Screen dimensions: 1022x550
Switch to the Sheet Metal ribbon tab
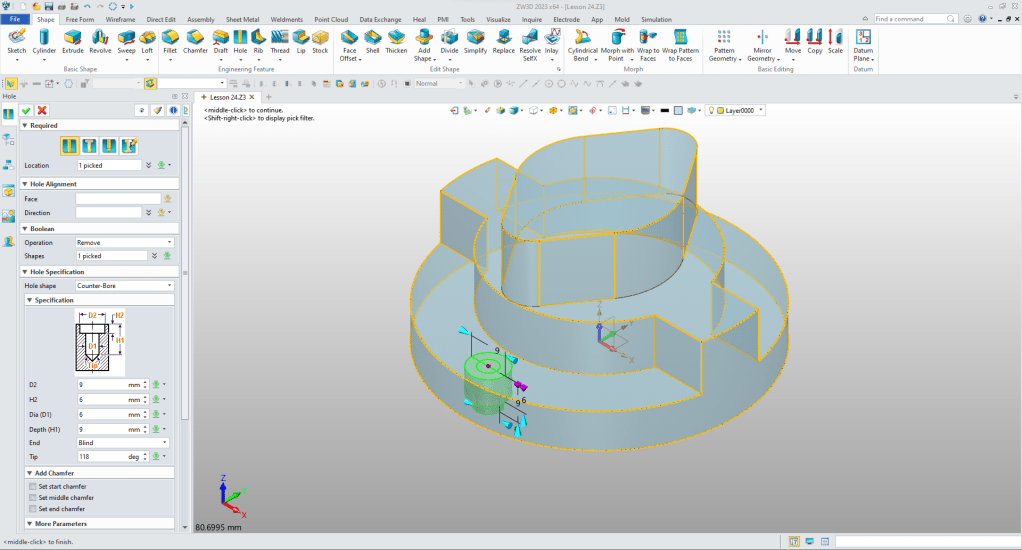tap(243, 19)
